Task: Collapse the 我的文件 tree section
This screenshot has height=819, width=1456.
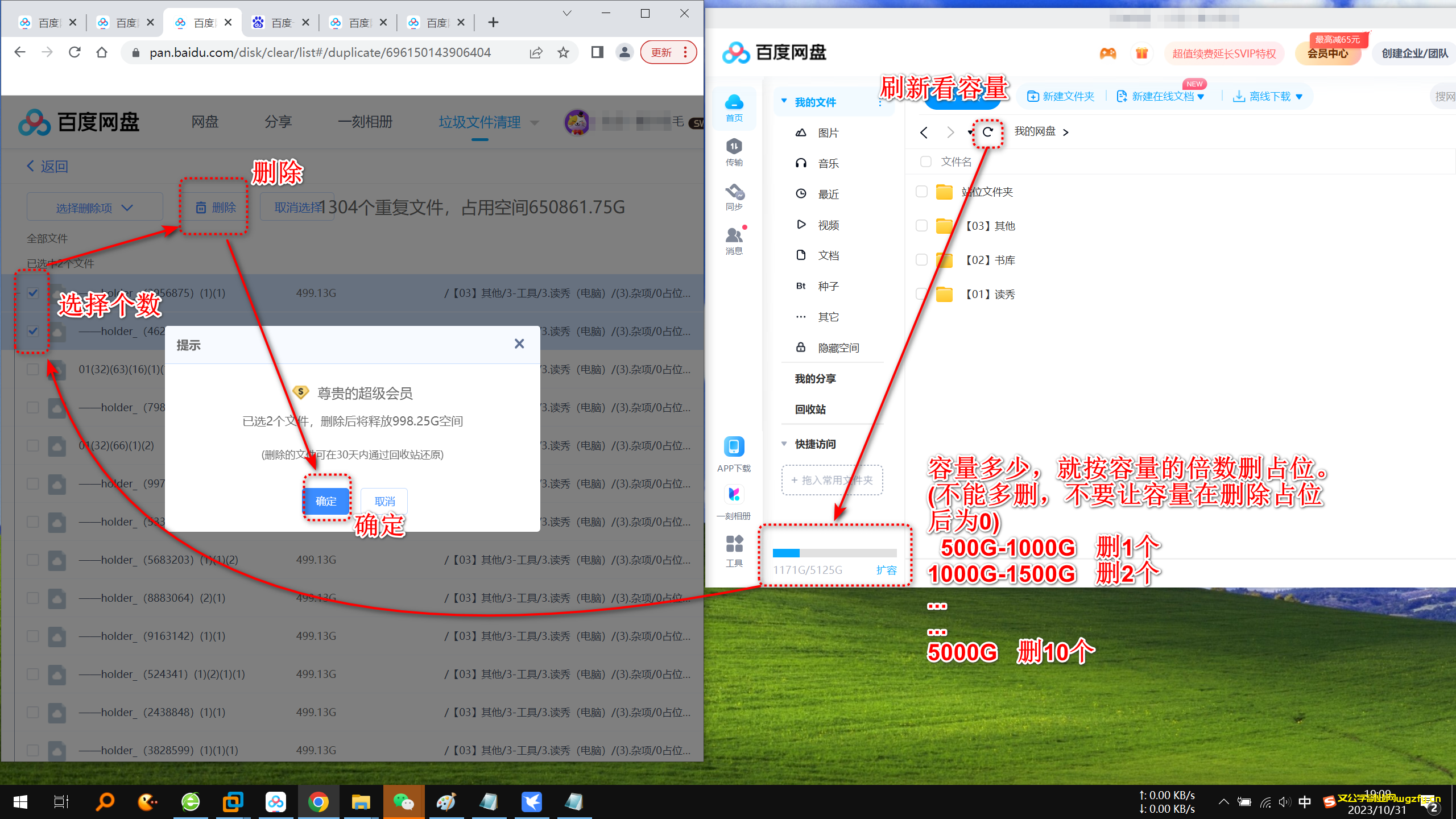Action: (x=784, y=101)
